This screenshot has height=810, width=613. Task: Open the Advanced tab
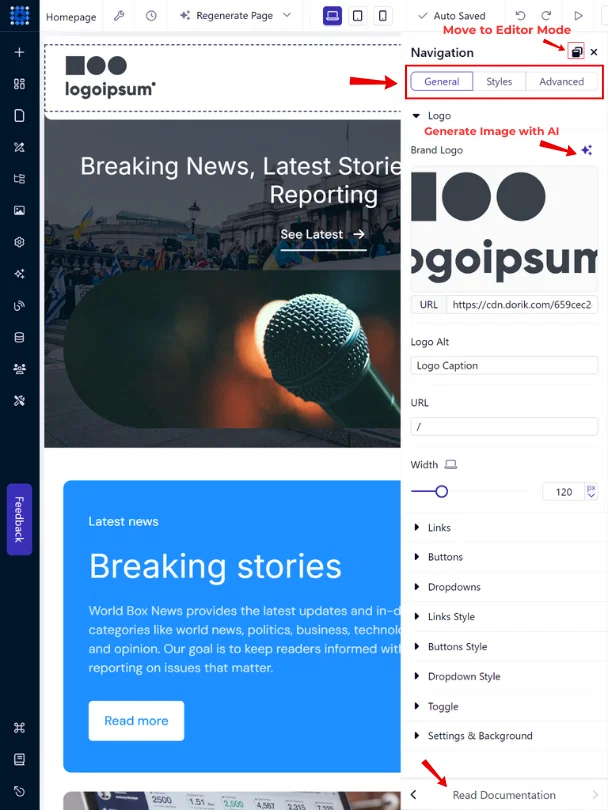tap(561, 82)
